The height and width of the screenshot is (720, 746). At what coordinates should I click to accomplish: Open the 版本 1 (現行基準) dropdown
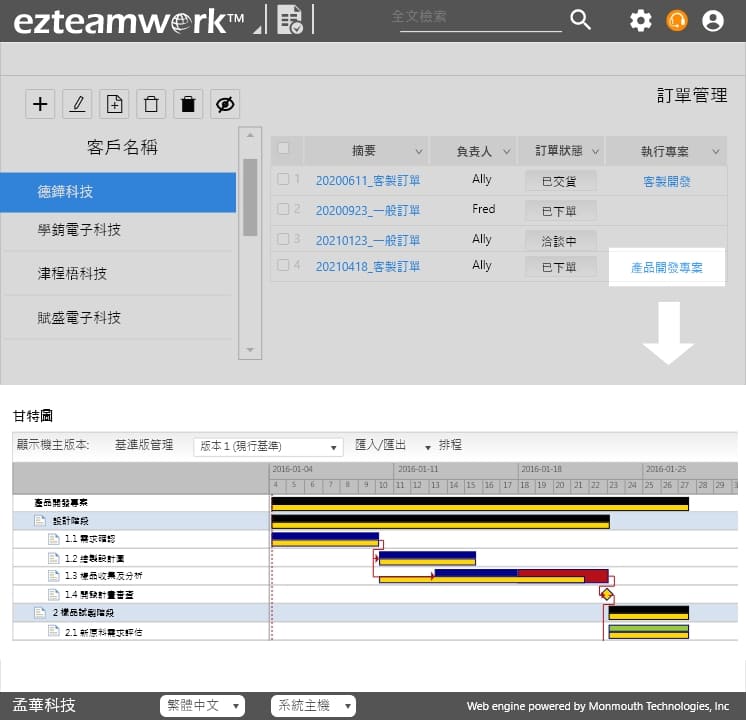[268, 446]
